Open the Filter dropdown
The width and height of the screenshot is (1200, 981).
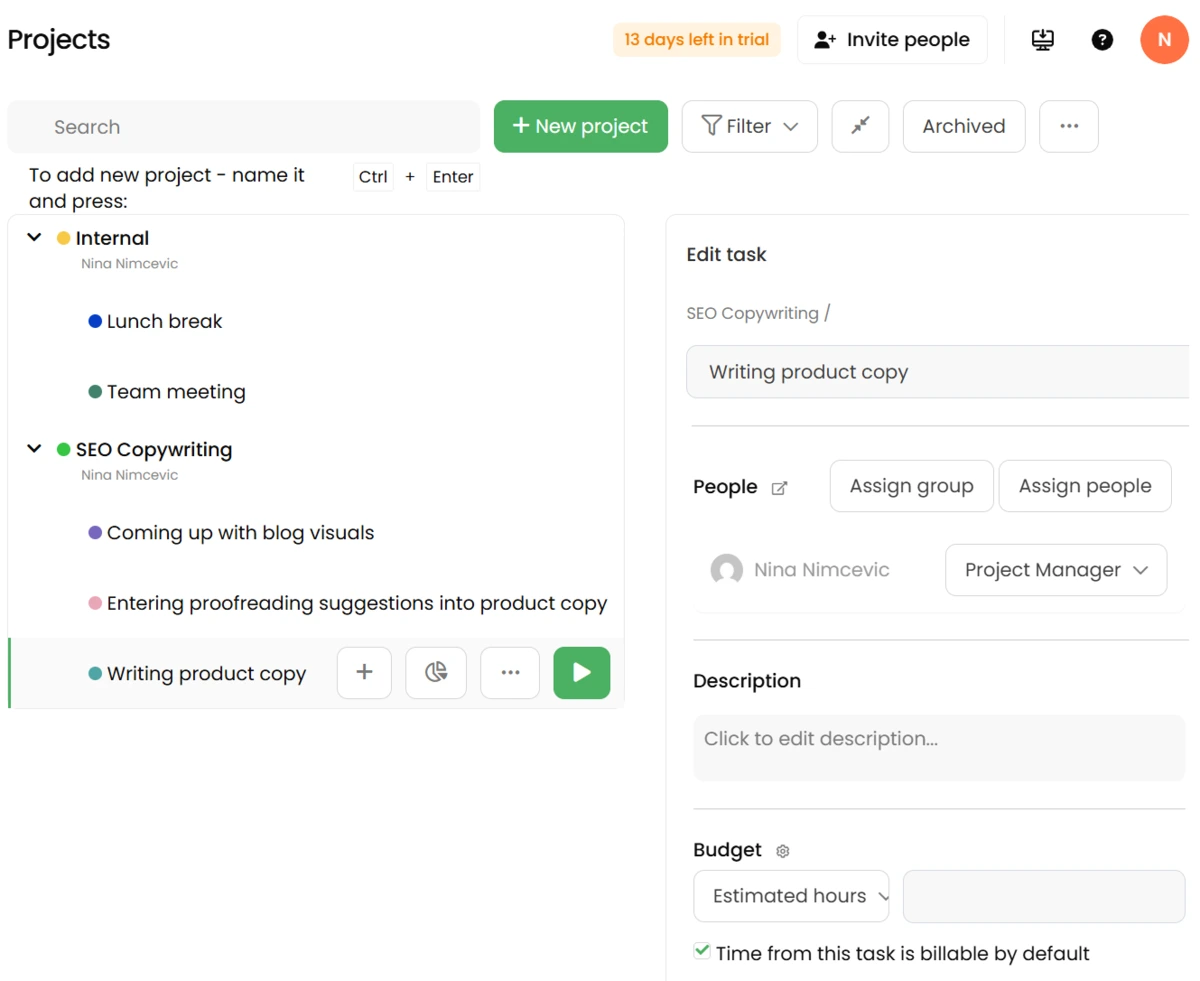click(750, 126)
